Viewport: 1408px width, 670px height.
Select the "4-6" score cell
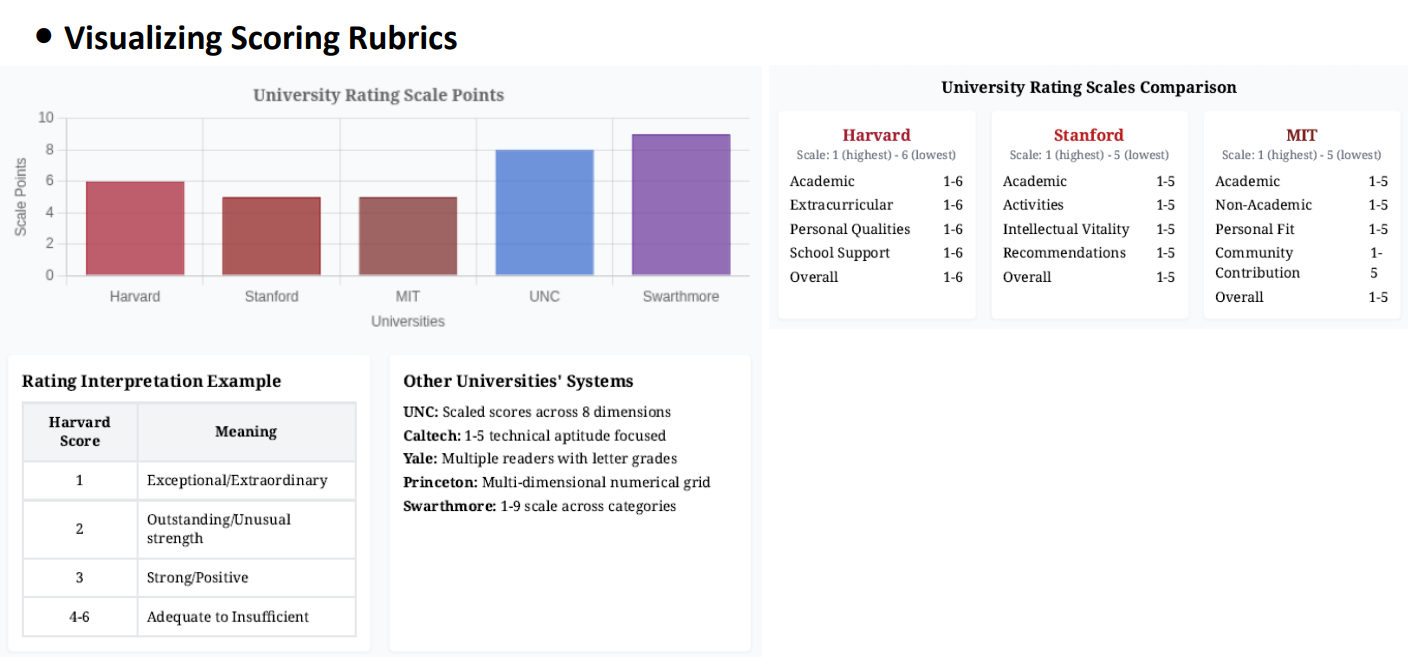80,617
